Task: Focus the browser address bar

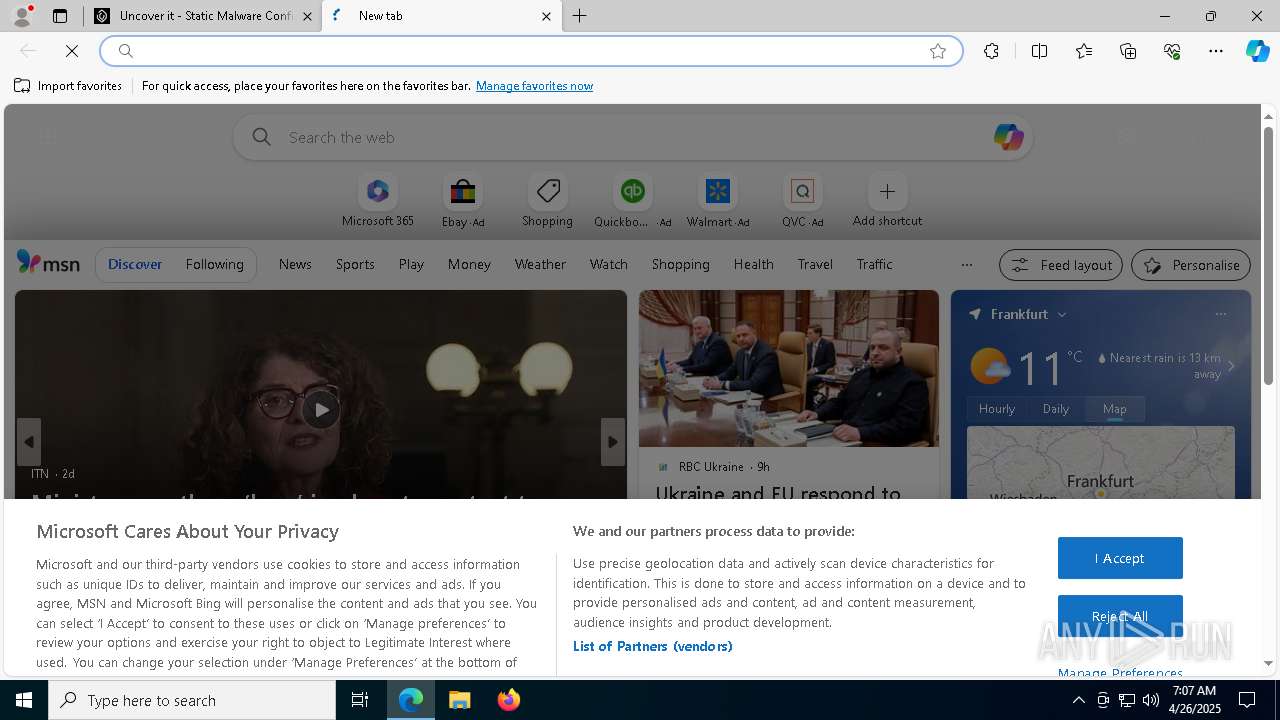Action: 530,51
